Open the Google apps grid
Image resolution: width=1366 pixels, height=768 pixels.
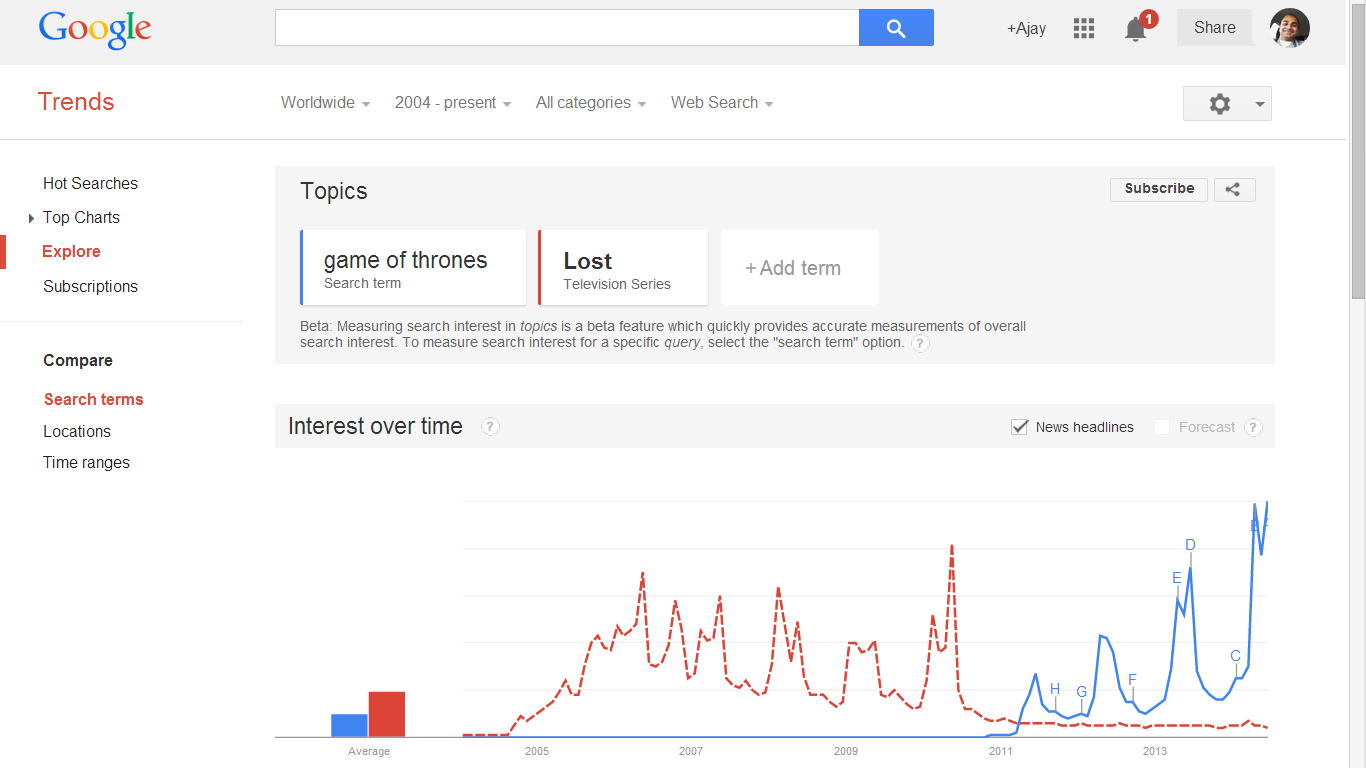click(1084, 28)
